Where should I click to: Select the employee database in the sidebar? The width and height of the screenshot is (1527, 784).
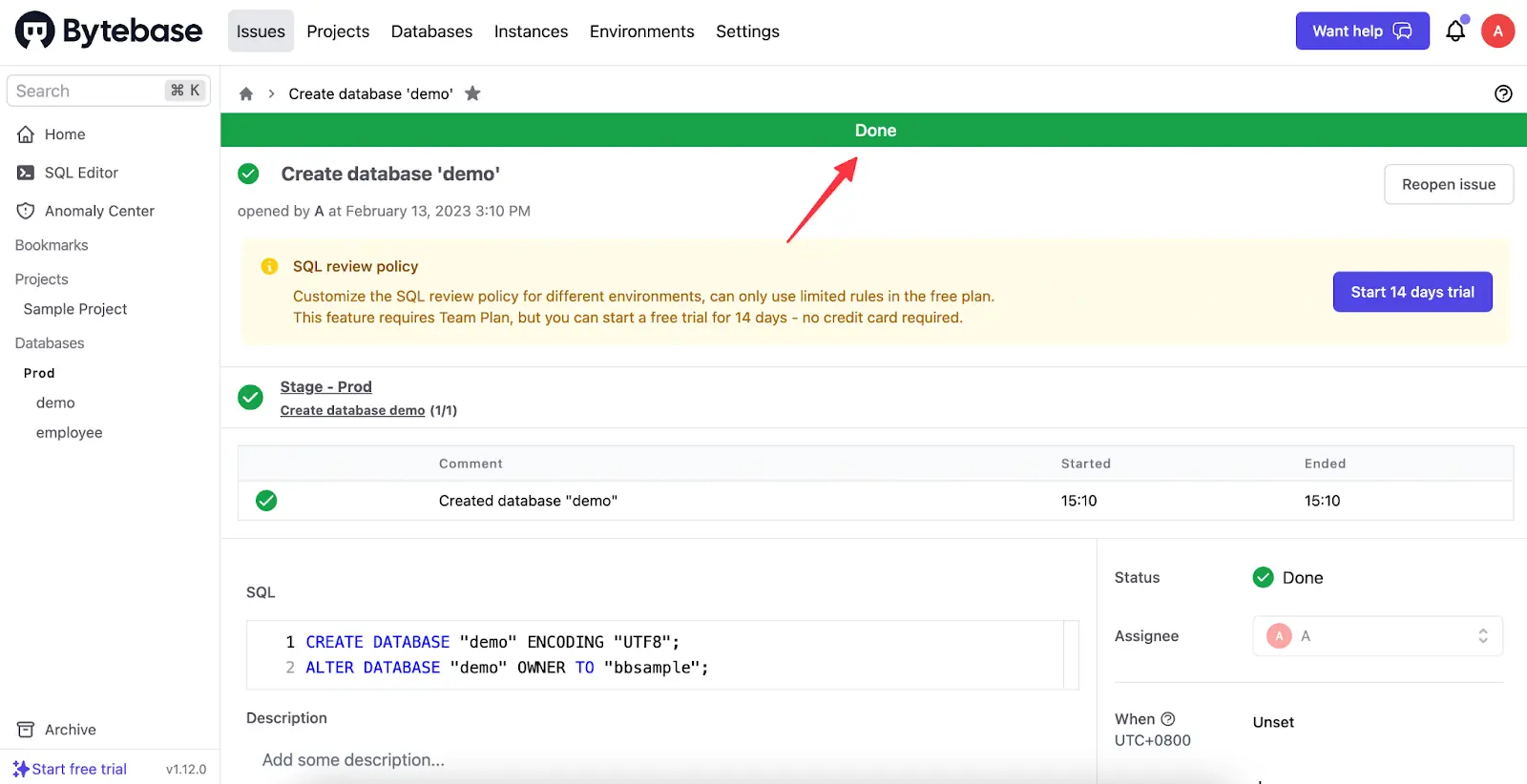tap(69, 433)
